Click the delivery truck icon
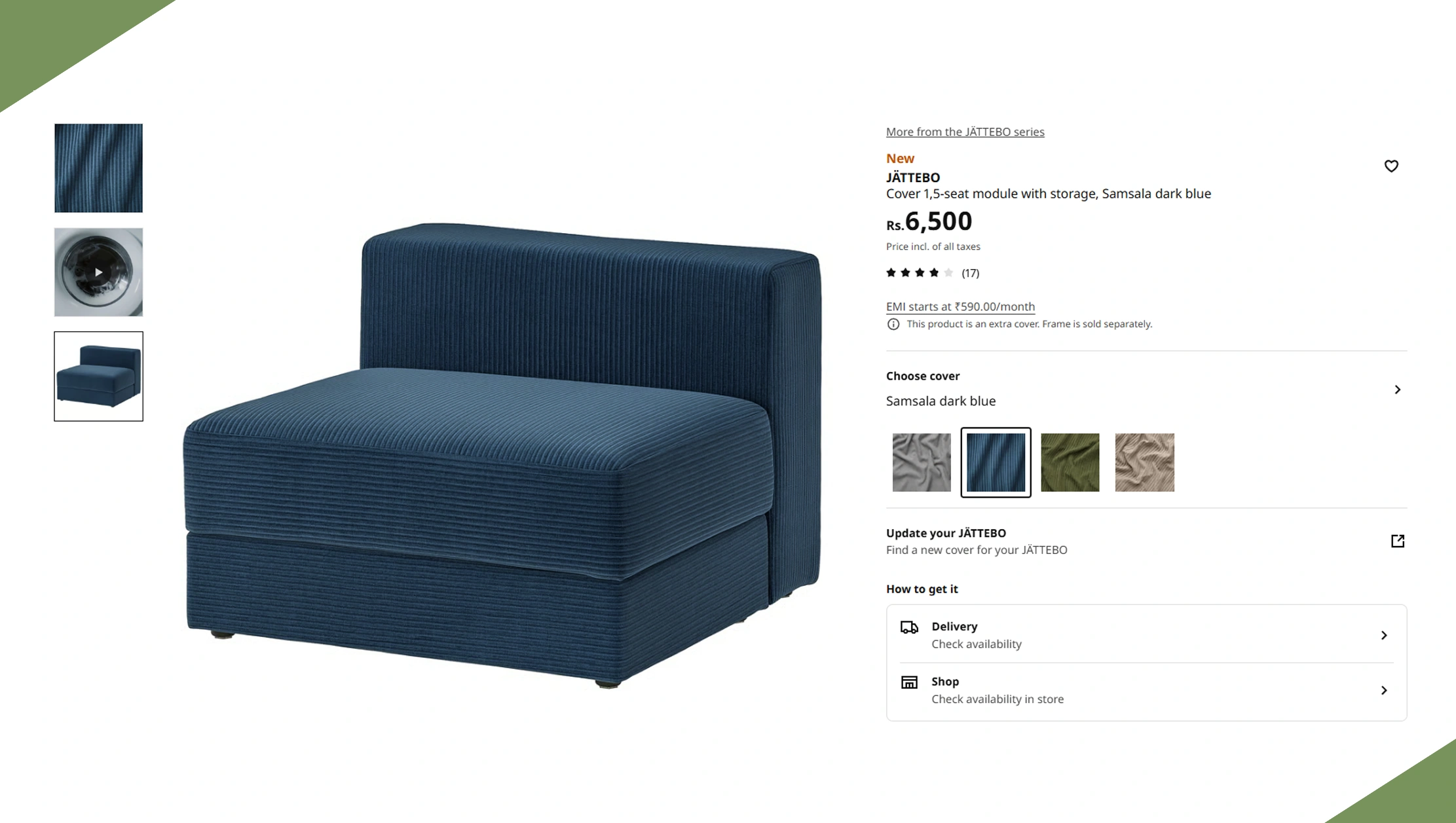This screenshot has width=1456, height=823. (909, 627)
